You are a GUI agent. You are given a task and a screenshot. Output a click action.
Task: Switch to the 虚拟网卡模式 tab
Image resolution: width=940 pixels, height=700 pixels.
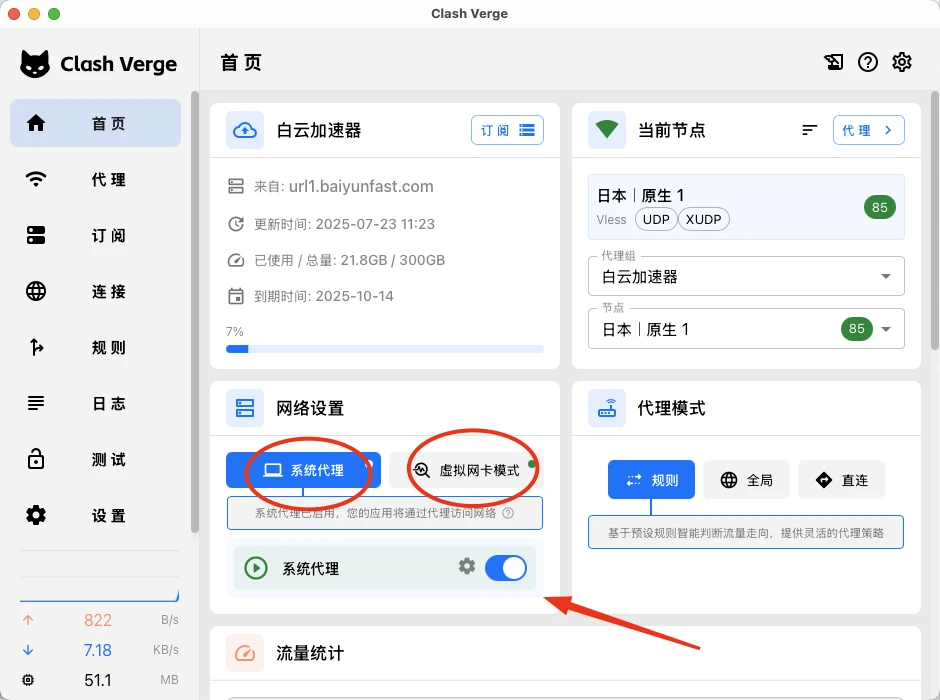coord(472,469)
